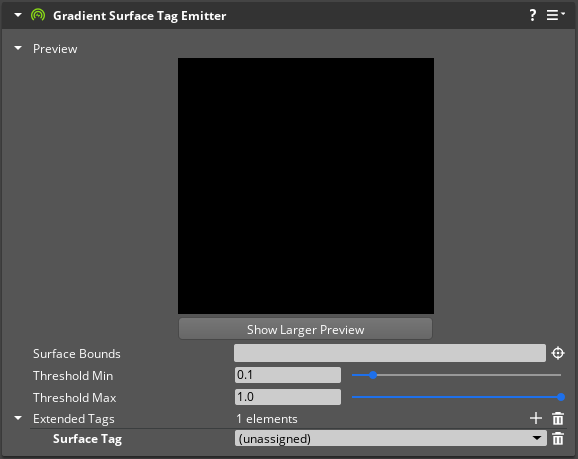Click the Surface Tag label

pos(87,439)
